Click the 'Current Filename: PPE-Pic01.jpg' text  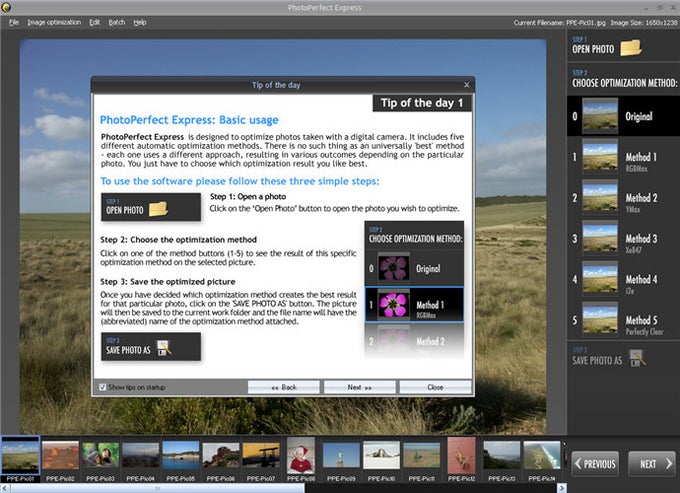(x=559, y=23)
